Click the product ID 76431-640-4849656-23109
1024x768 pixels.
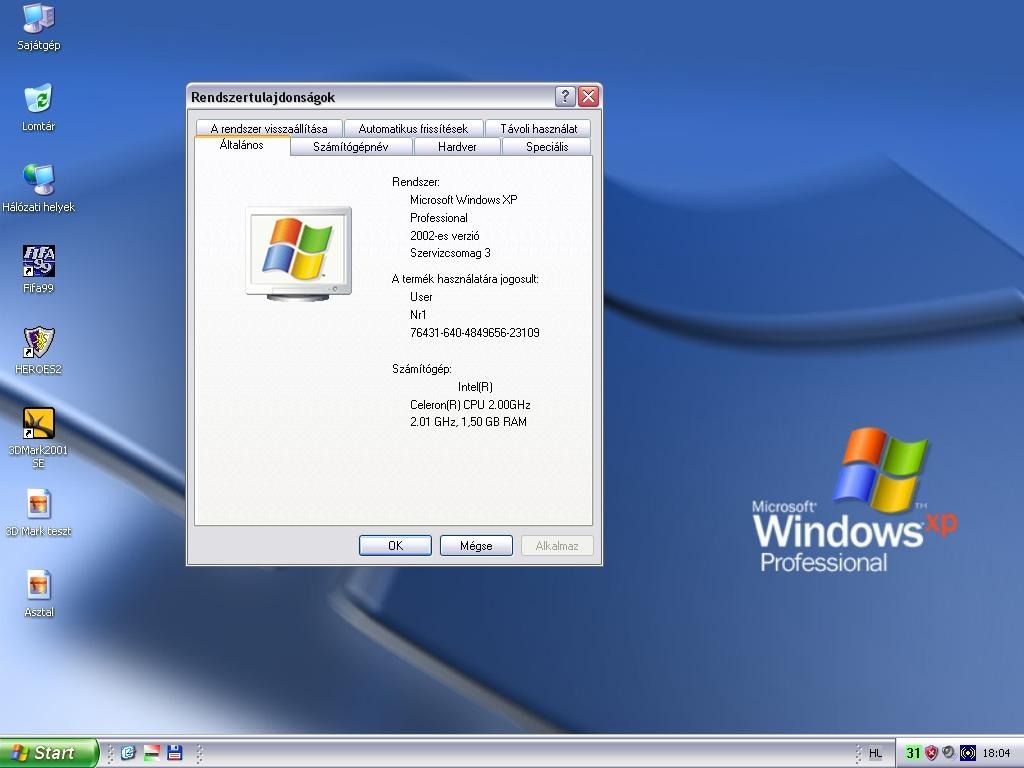click(x=475, y=332)
